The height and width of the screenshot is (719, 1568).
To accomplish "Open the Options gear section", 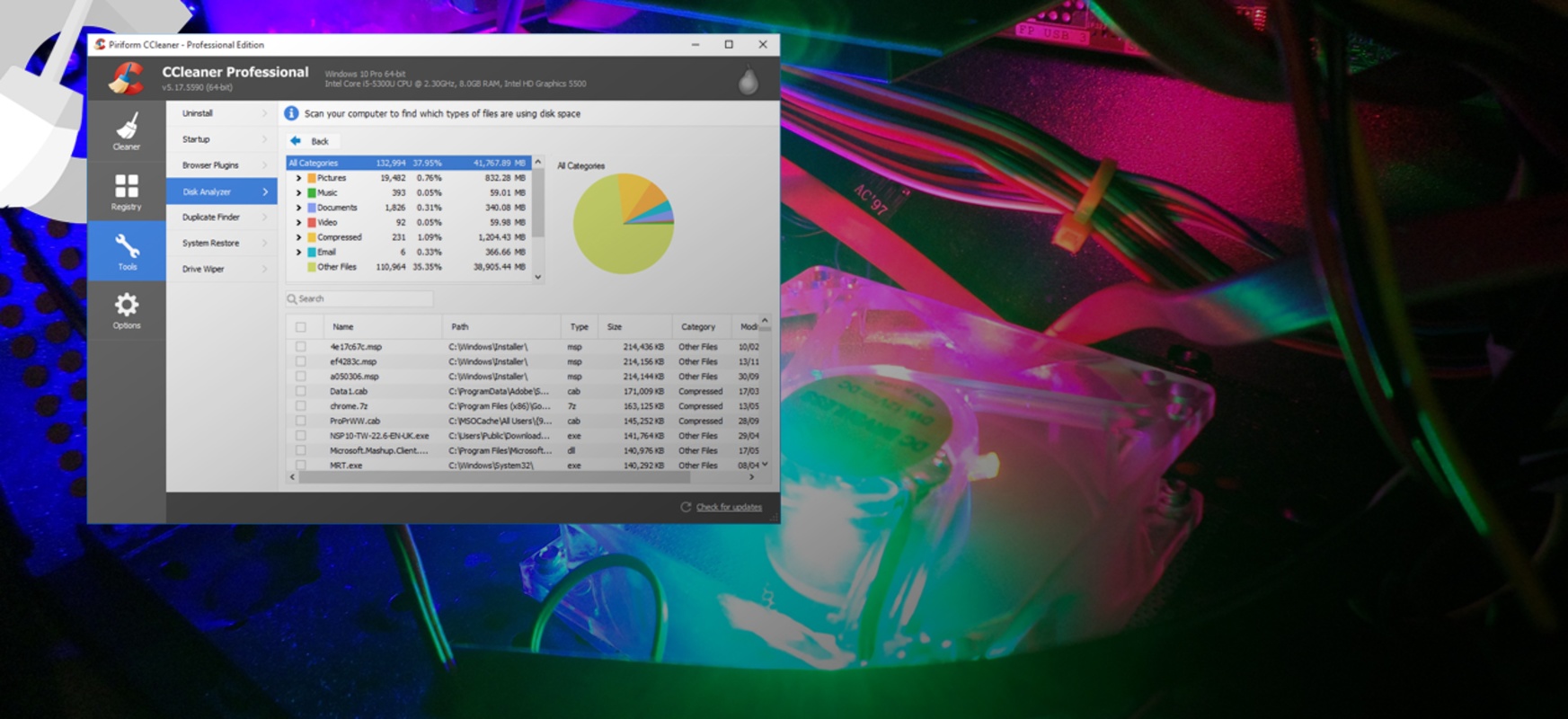I will tap(127, 310).
